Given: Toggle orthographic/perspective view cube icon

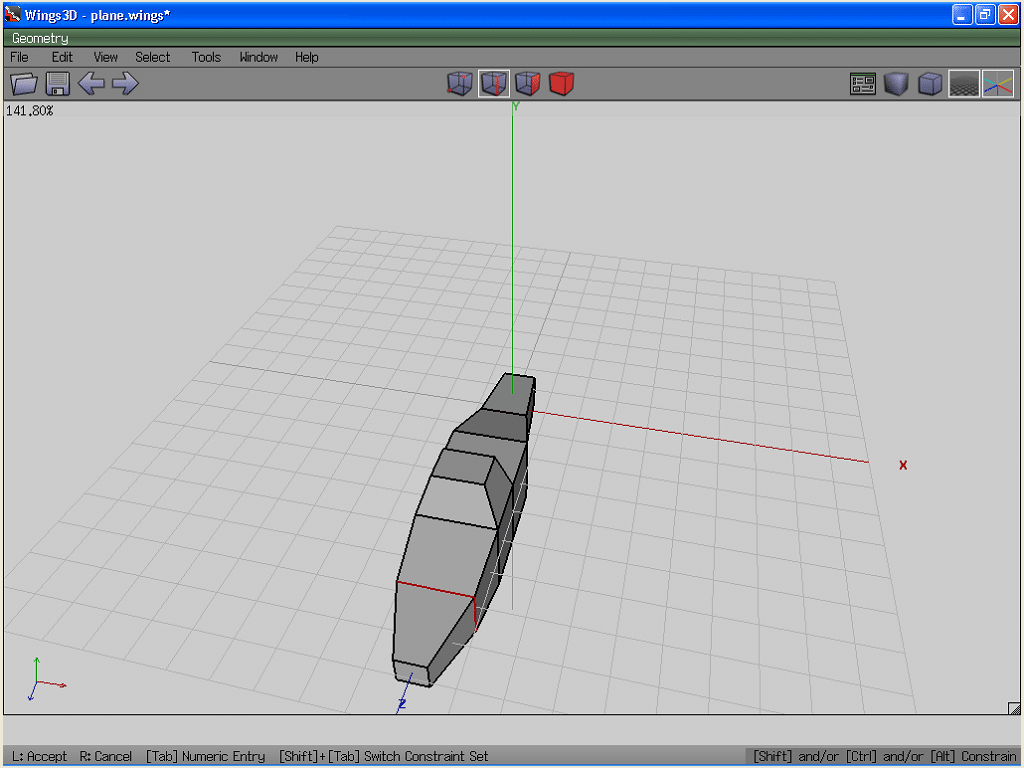Looking at the screenshot, I should coord(931,84).
